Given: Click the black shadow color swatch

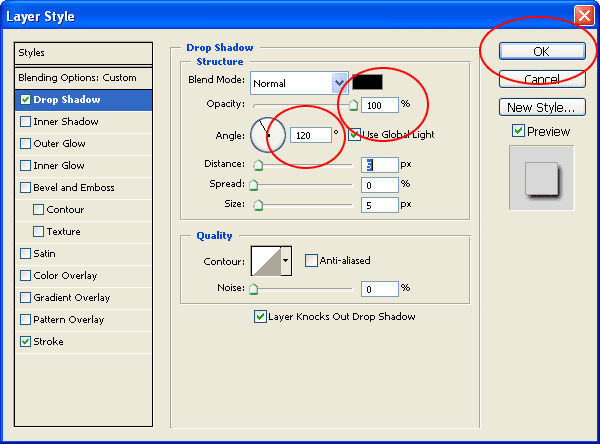Looking at the screenshot, I should coord(367,82).
